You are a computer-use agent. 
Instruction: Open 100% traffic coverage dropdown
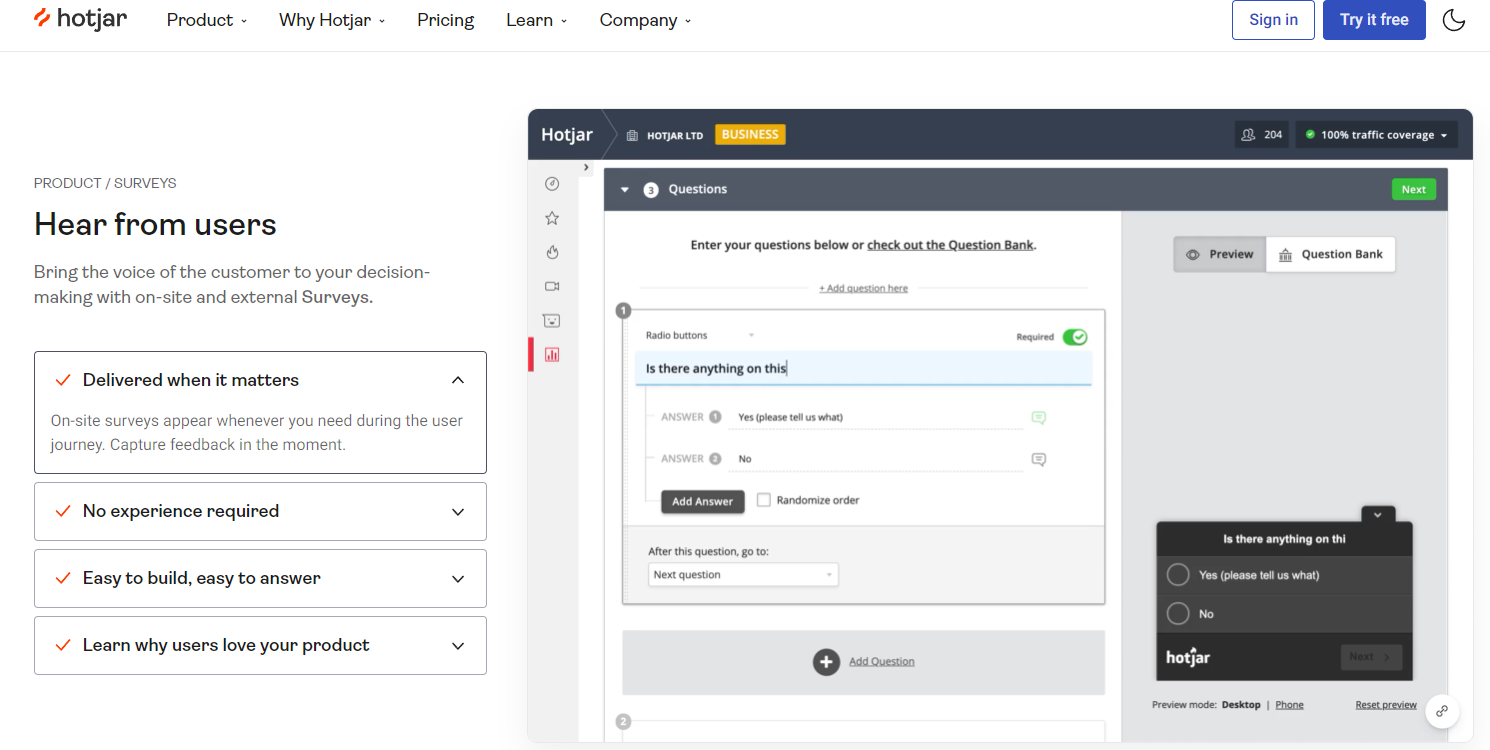1376,135
